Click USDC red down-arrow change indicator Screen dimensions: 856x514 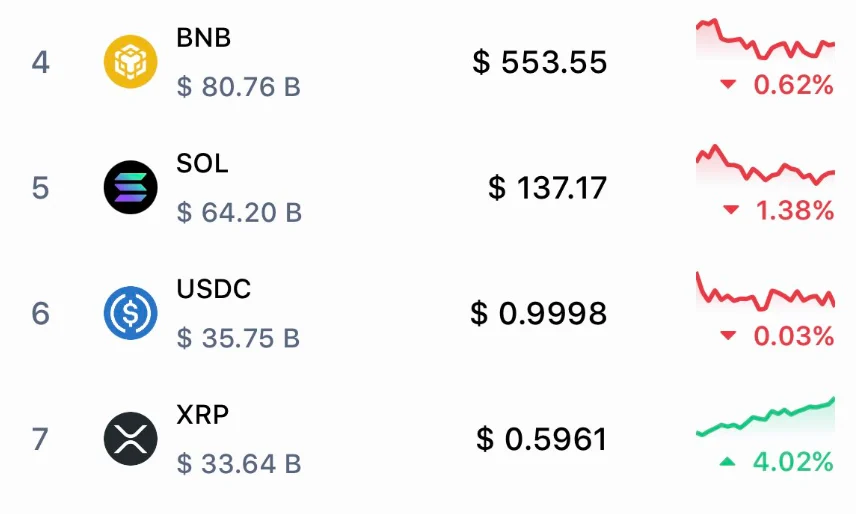[x=729, y=336]
